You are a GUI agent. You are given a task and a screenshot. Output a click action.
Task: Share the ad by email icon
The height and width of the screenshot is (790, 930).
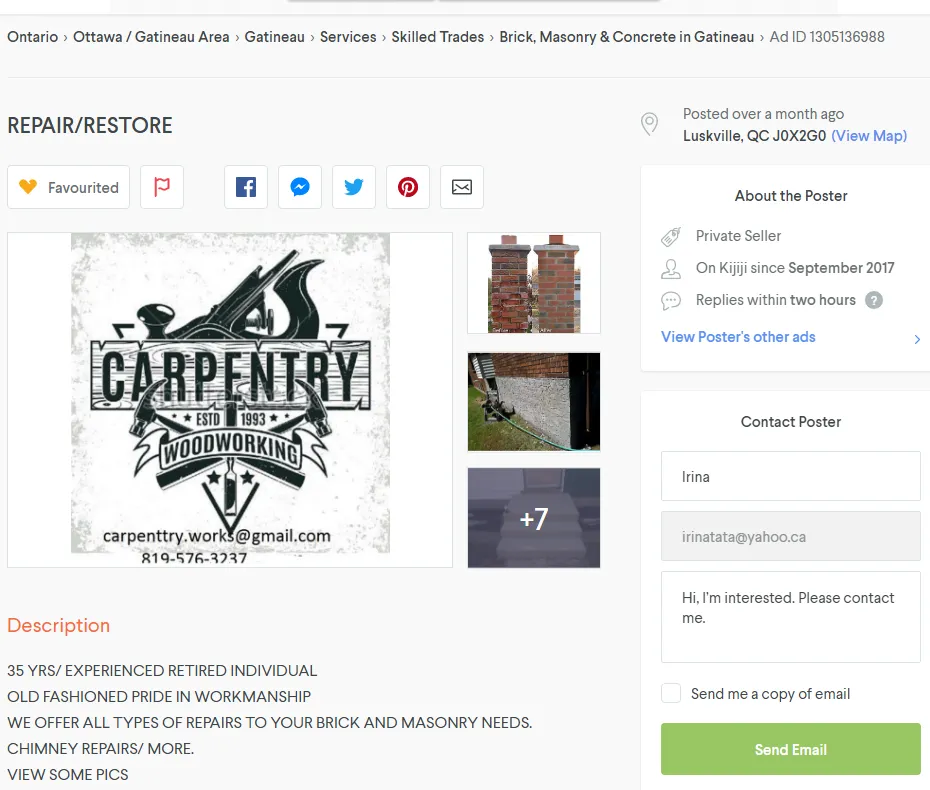(x=461, y=187)
